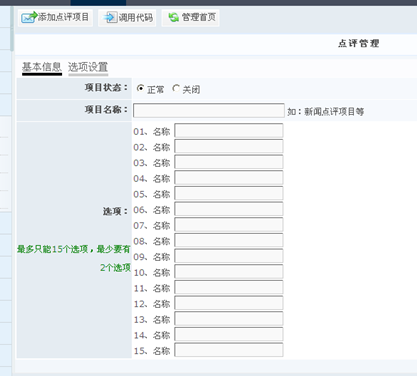
Task: Click the green refresh icon of 管理首页
Action: pos(173,17)
